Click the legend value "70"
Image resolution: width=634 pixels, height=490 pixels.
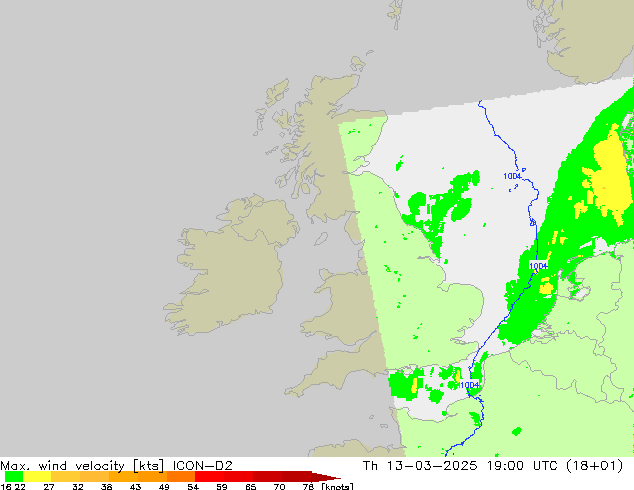279,486
